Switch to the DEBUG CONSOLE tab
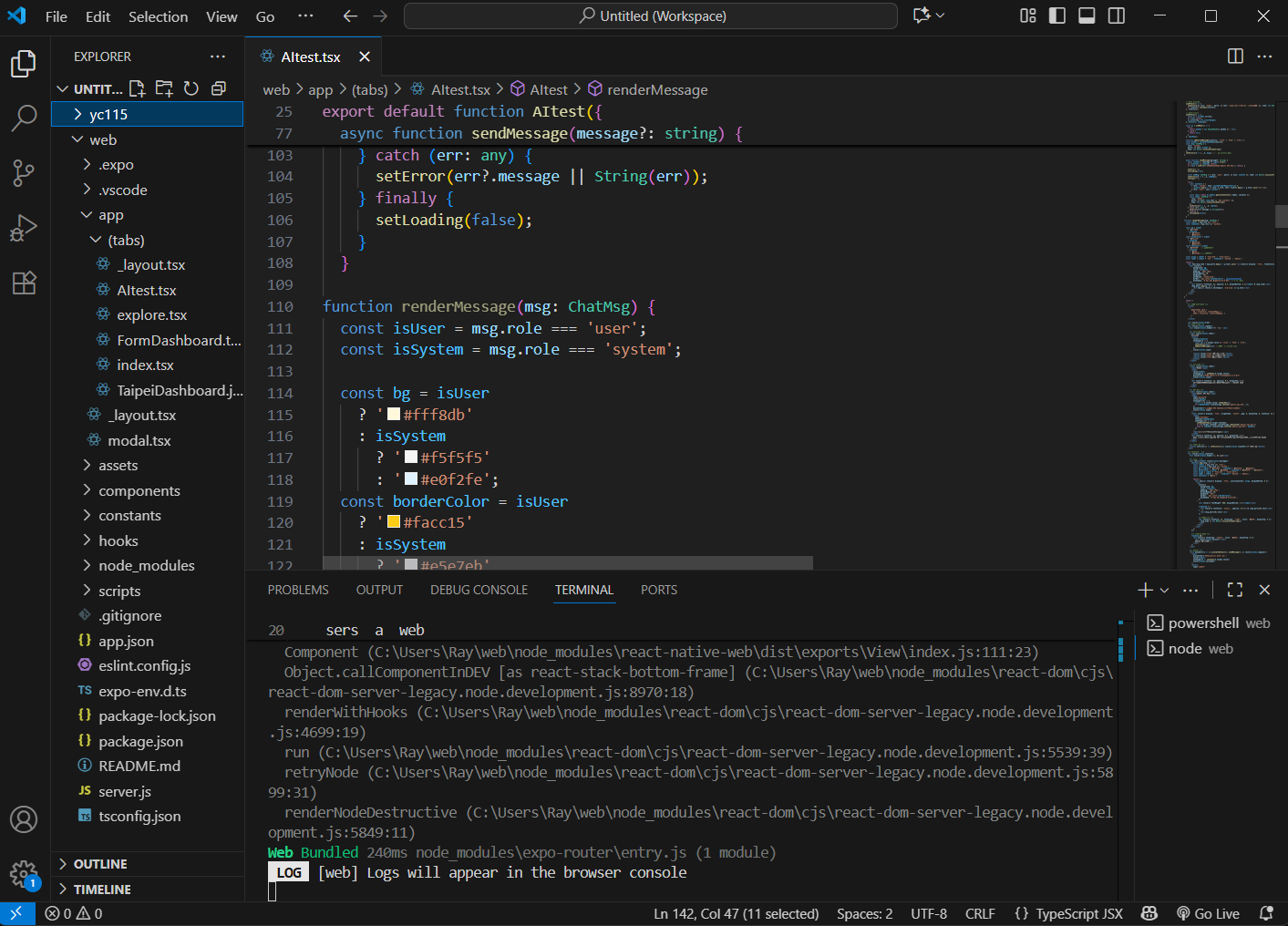 479,590
